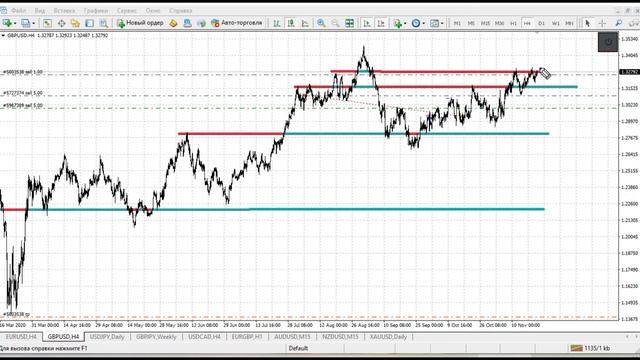The height and width of the screenshot is (360, 640).
Task: Toggle Chart Shift button
Action: coord(381,23)
